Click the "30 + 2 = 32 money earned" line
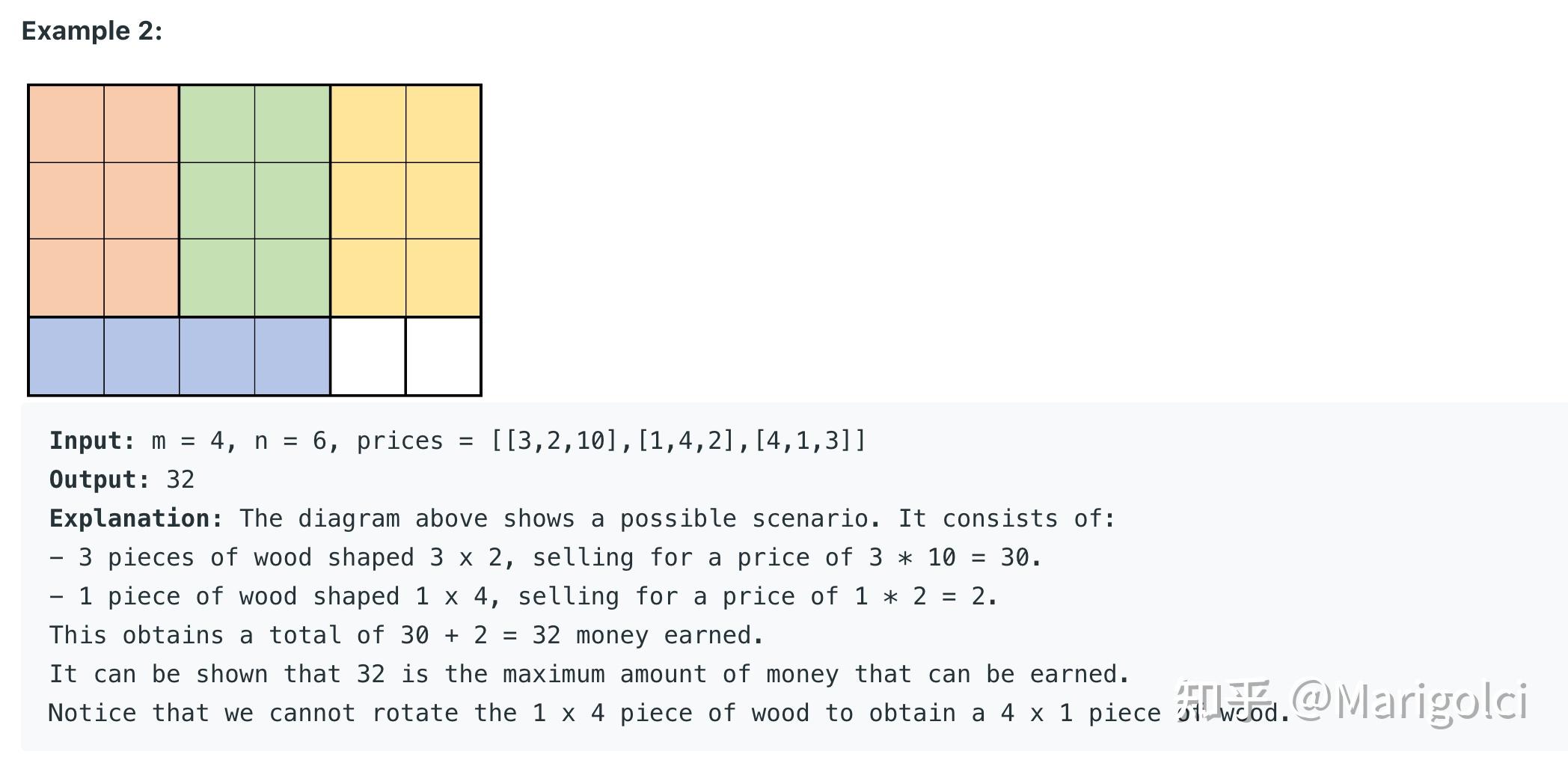 [x=406, y=635]
